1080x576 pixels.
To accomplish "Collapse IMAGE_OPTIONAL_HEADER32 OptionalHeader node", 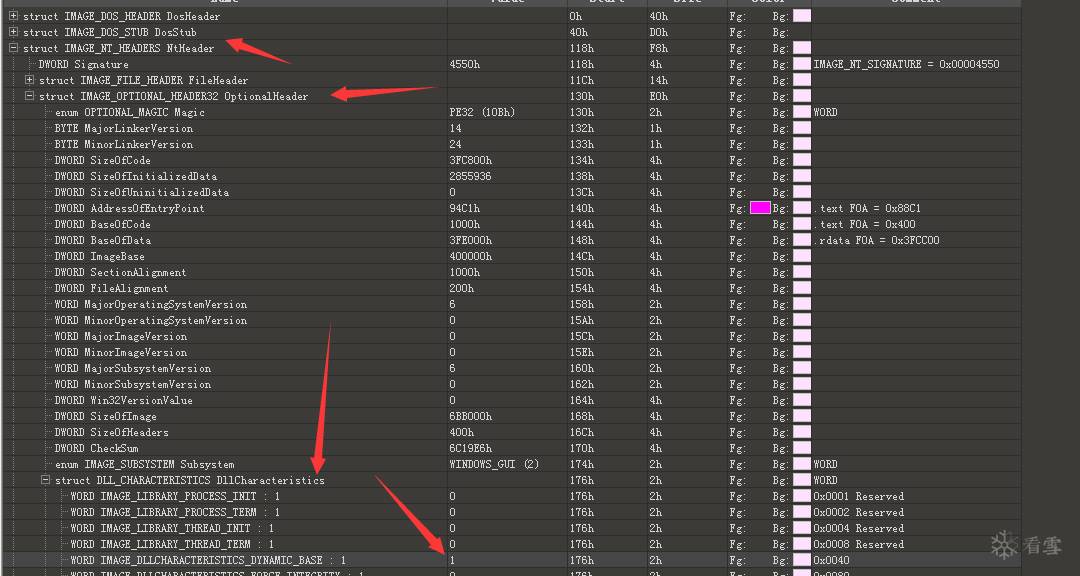I will (29, 96).
